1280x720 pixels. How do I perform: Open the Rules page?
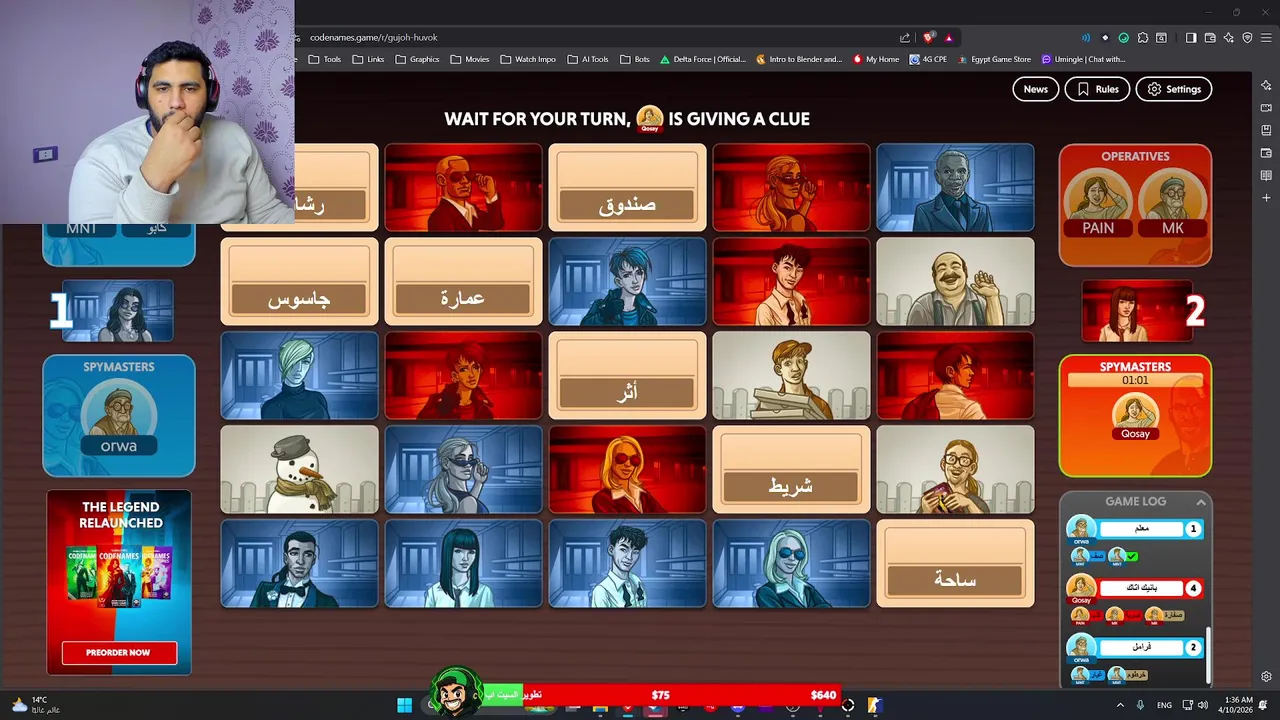tap(1097, 89)
